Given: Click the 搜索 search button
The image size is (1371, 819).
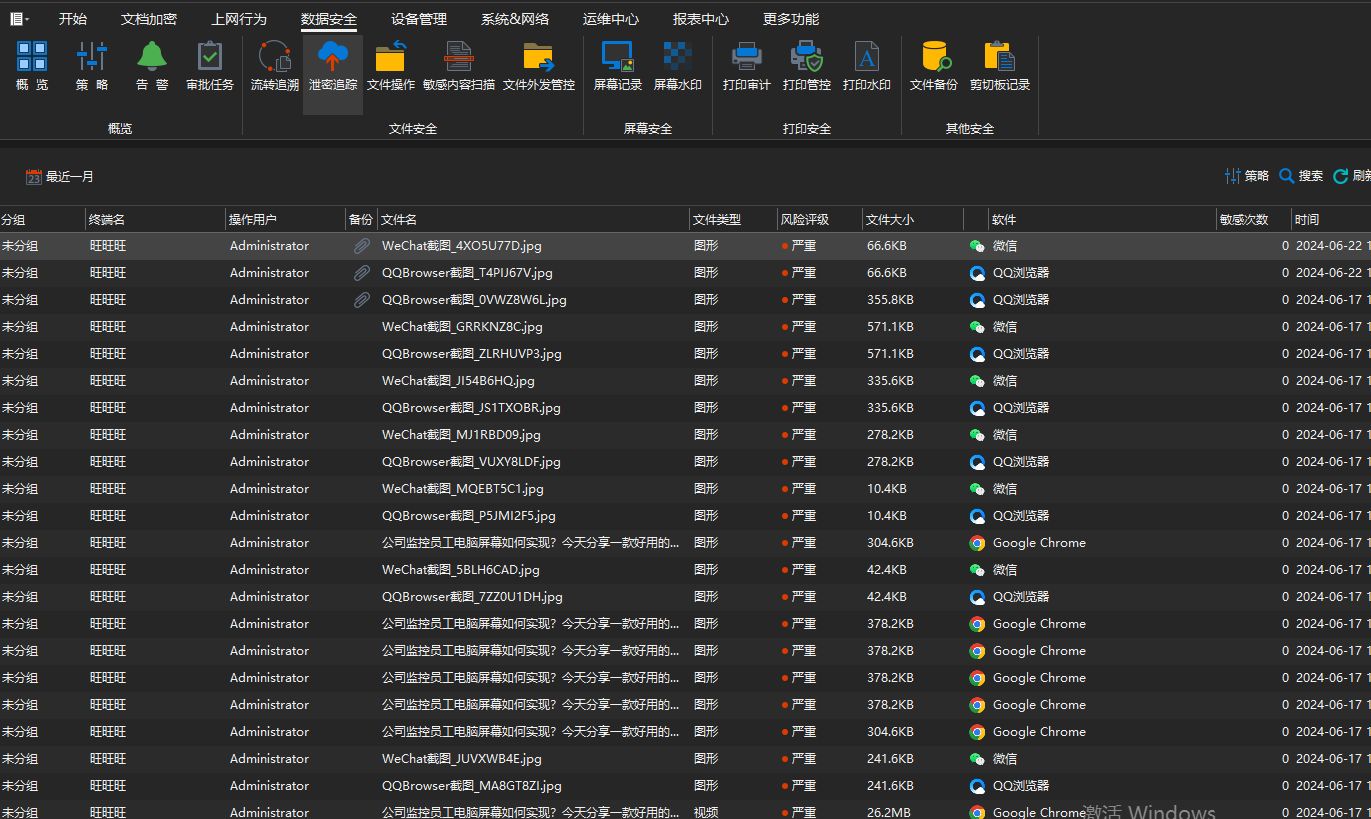Looking at the screenshot, I should [1301, 176].
